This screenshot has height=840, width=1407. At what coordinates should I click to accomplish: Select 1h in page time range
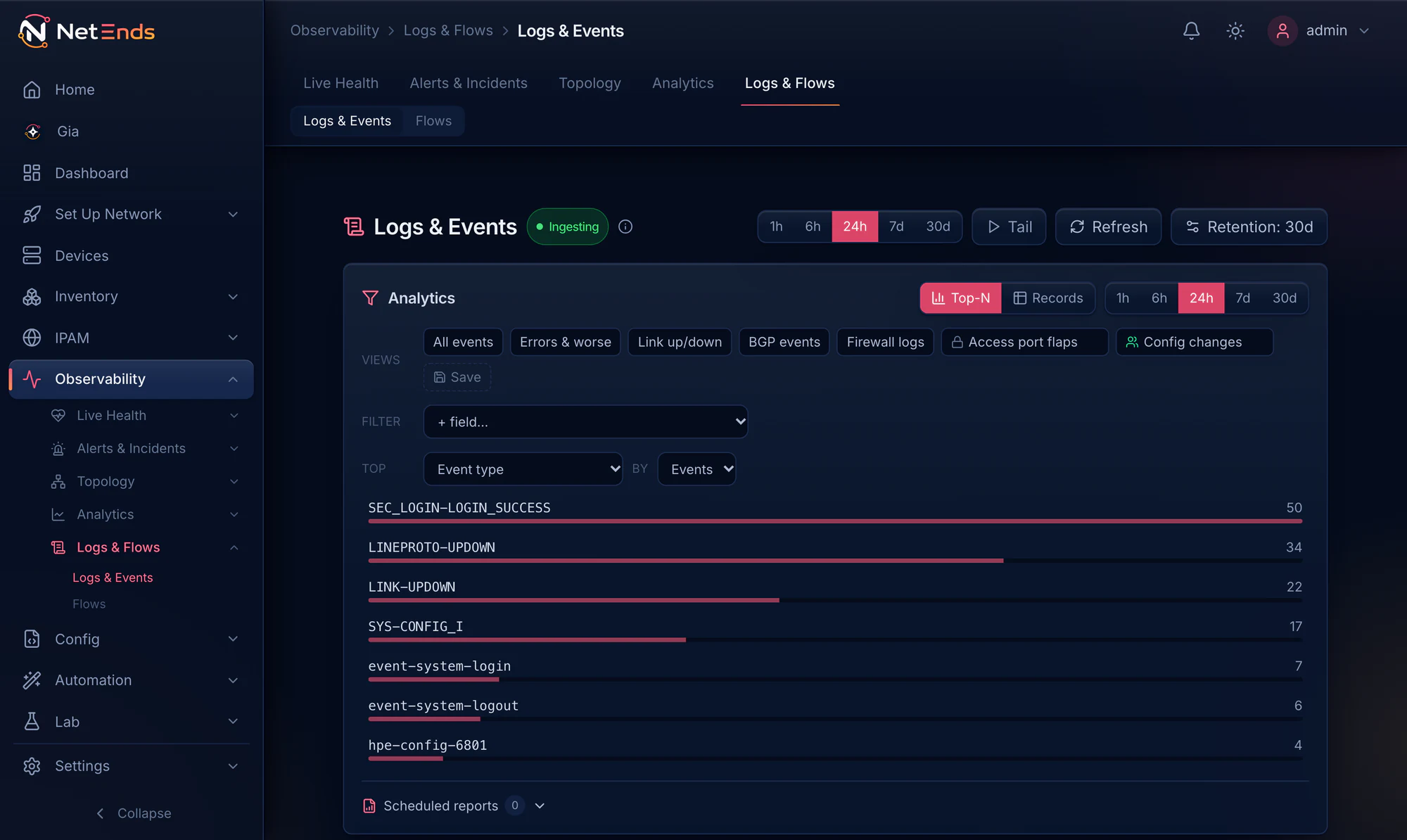tap(776, 227)
